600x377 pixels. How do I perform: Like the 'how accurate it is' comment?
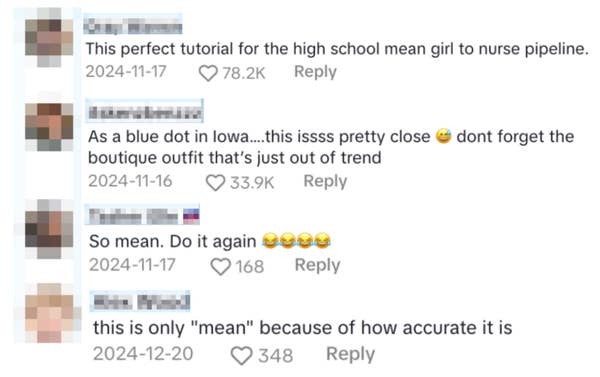pos(241,356)
